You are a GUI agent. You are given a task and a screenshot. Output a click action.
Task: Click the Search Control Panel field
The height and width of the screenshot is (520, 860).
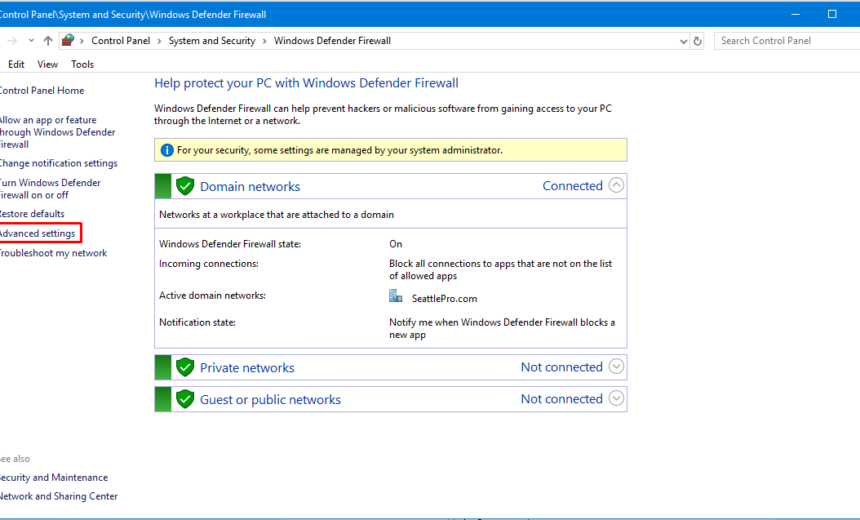(x=788, y=41)
